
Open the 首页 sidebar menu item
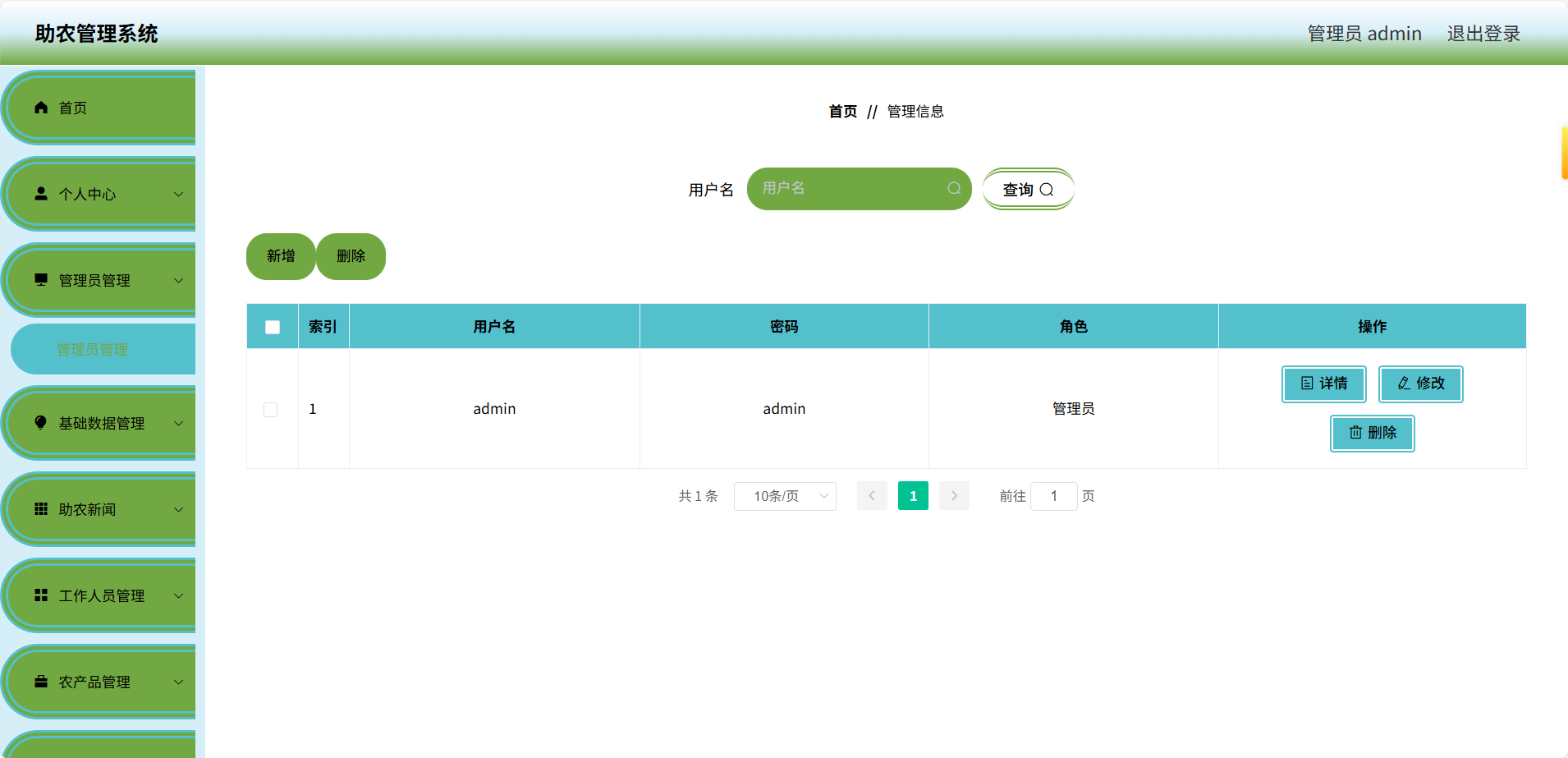tap(99, 108)
